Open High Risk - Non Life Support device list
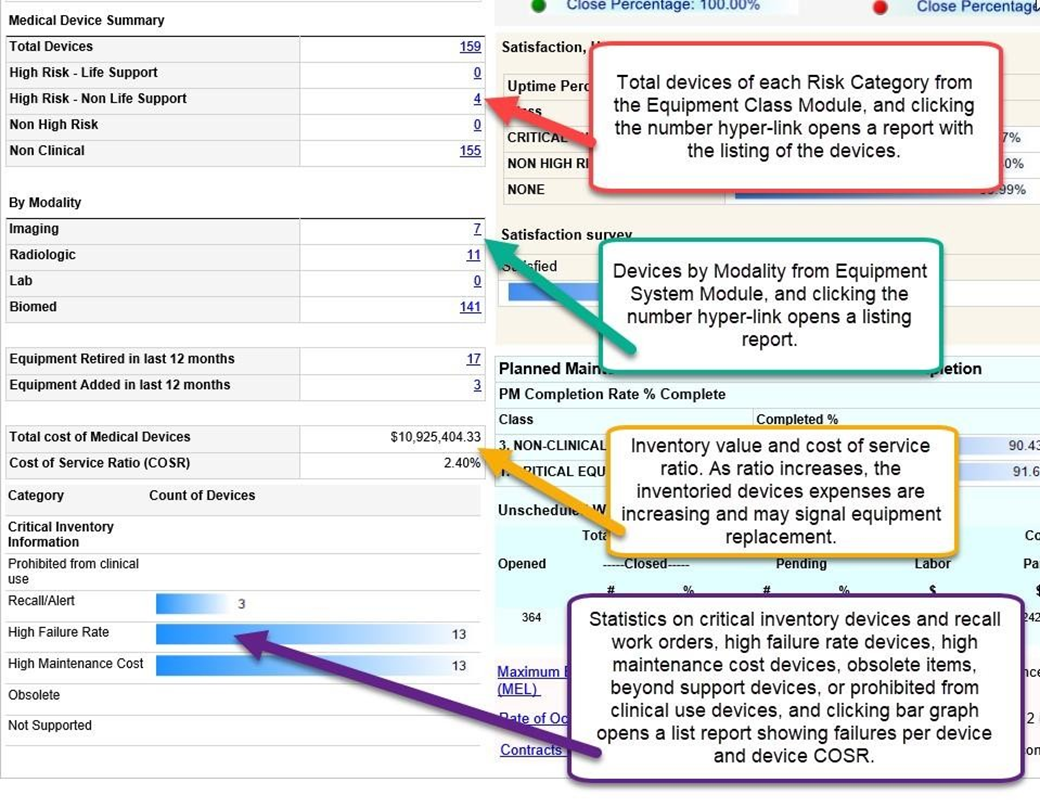This screenshot has height=808, width=1040. point(477,99)
